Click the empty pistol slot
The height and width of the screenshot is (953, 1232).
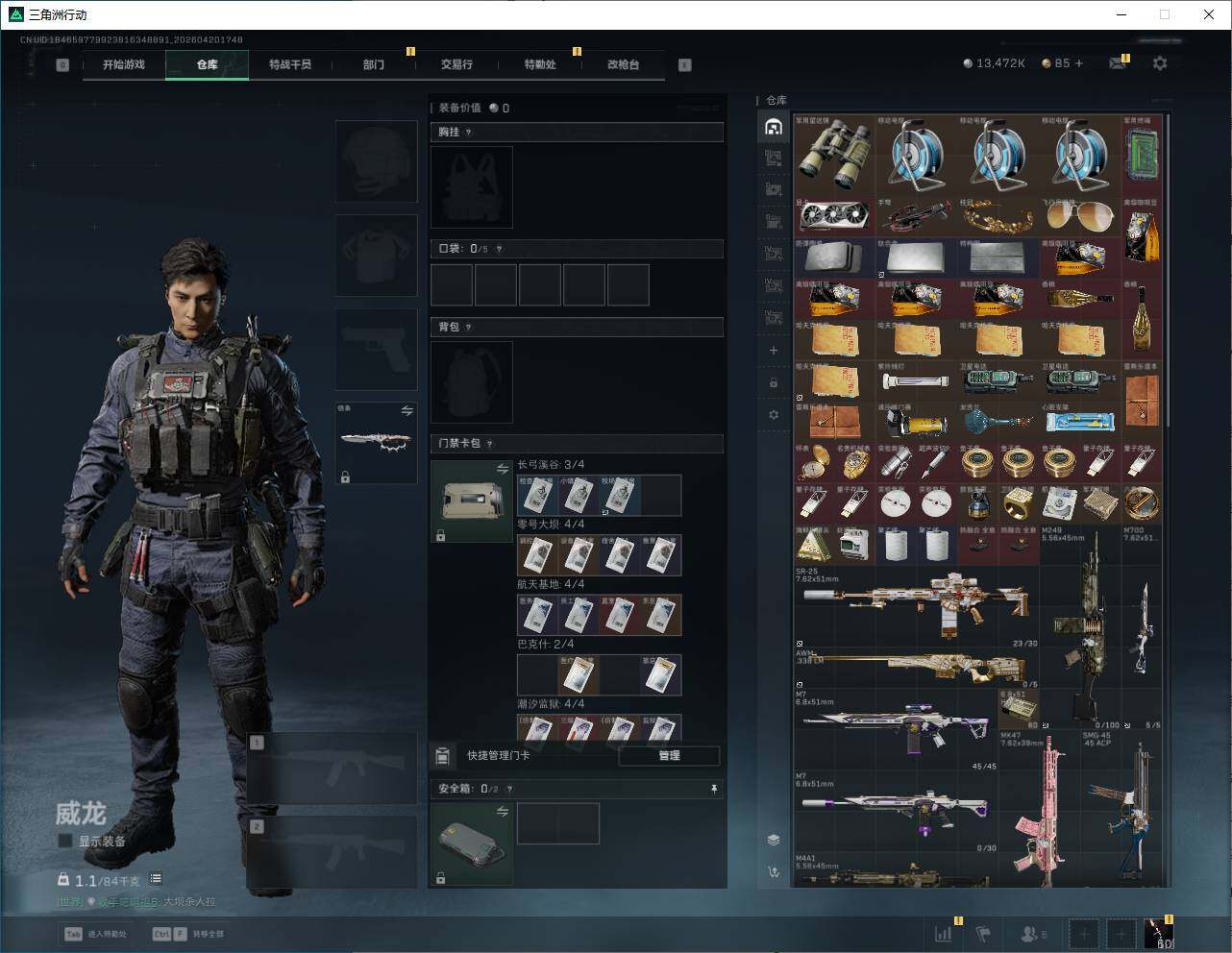(x=377, y=349)
